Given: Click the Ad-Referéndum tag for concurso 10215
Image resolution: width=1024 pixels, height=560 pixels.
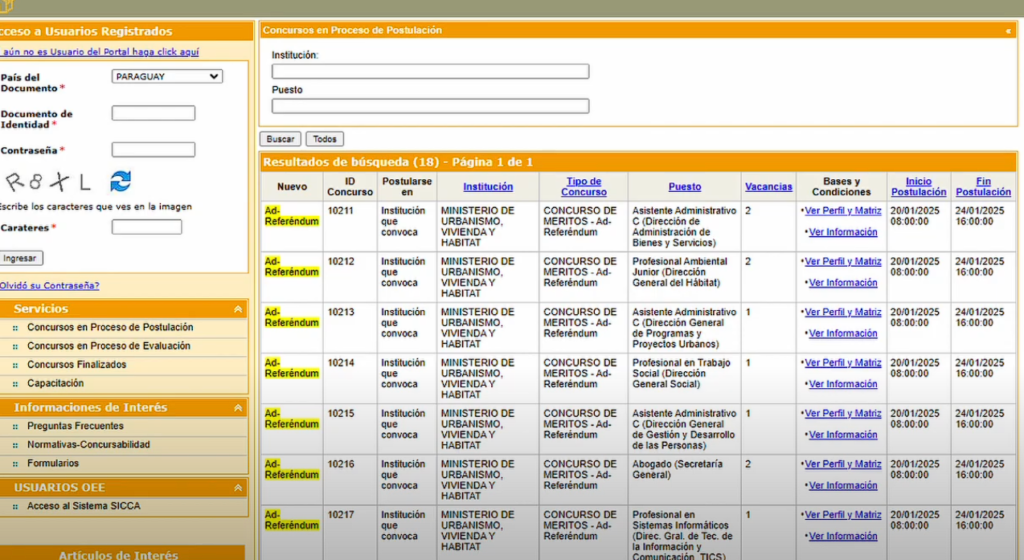Looking at the screenshot, I should tap(292, 418).
